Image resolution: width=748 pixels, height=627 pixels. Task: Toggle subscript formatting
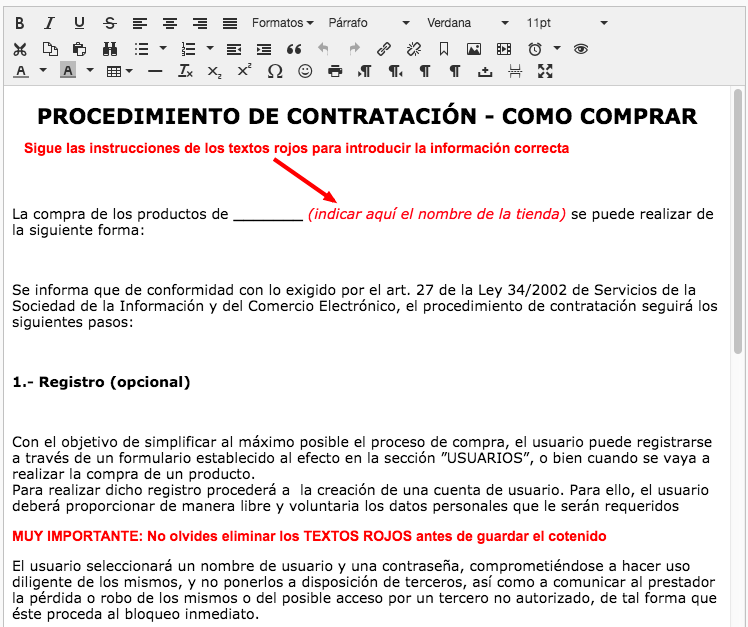[x=215, y=72]
